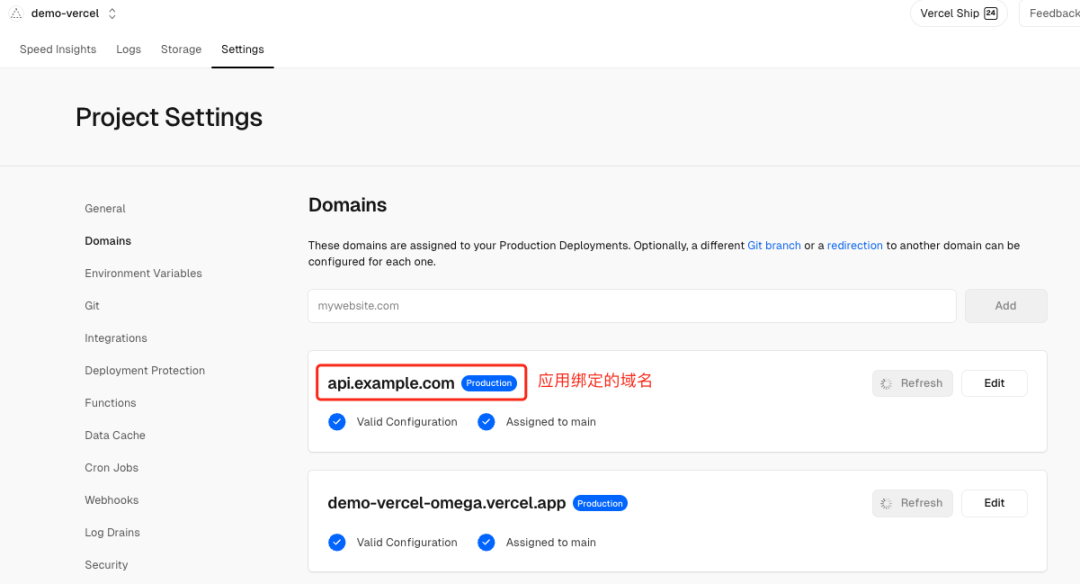Click the Domains section heading

point(347,205)
